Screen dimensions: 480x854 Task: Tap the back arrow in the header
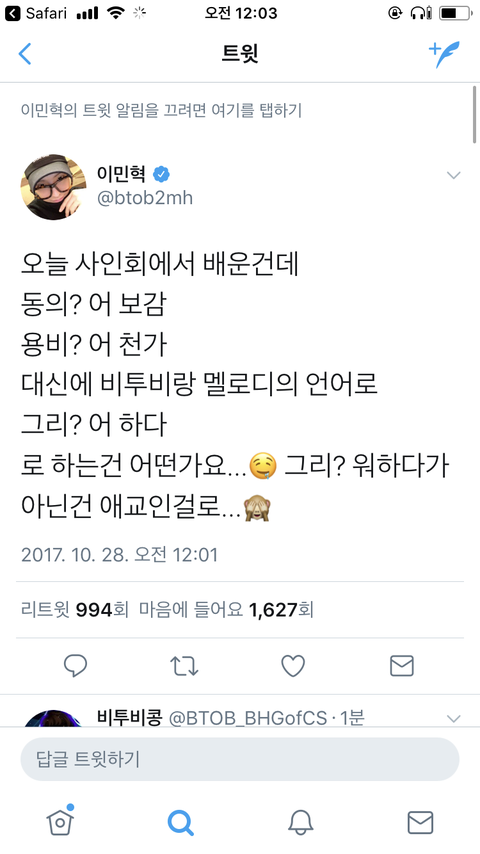(25, 54)
